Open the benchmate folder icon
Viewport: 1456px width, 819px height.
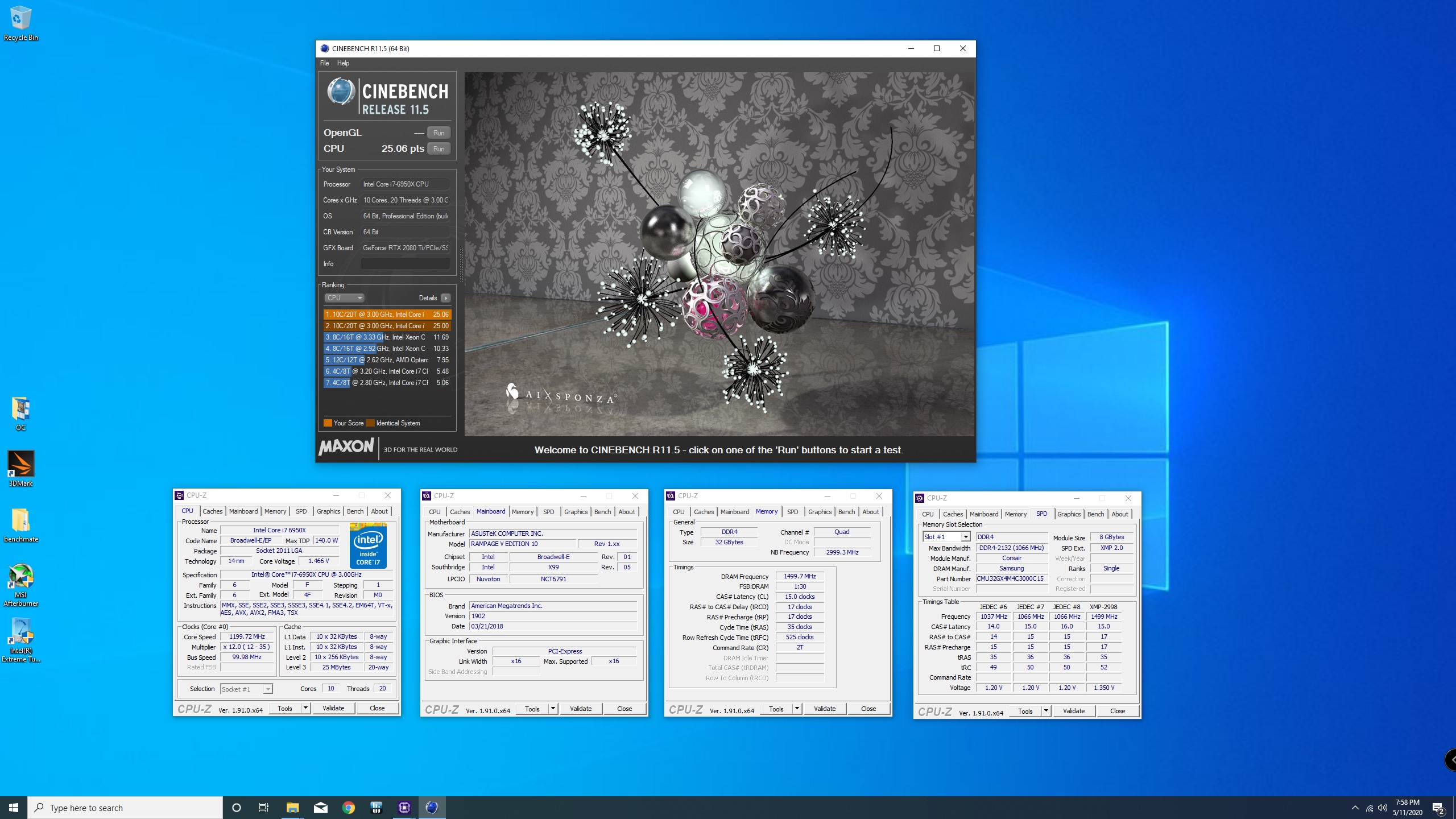(x=20, y=524)
